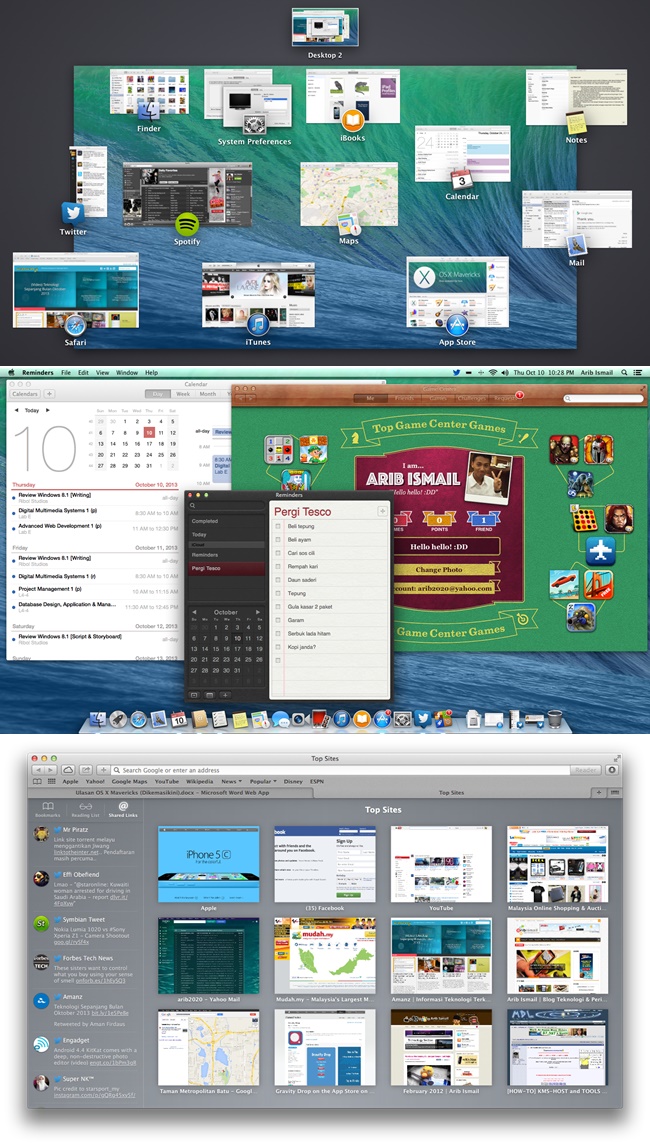Check off Serbuk lada hitam

click(278, 634)
